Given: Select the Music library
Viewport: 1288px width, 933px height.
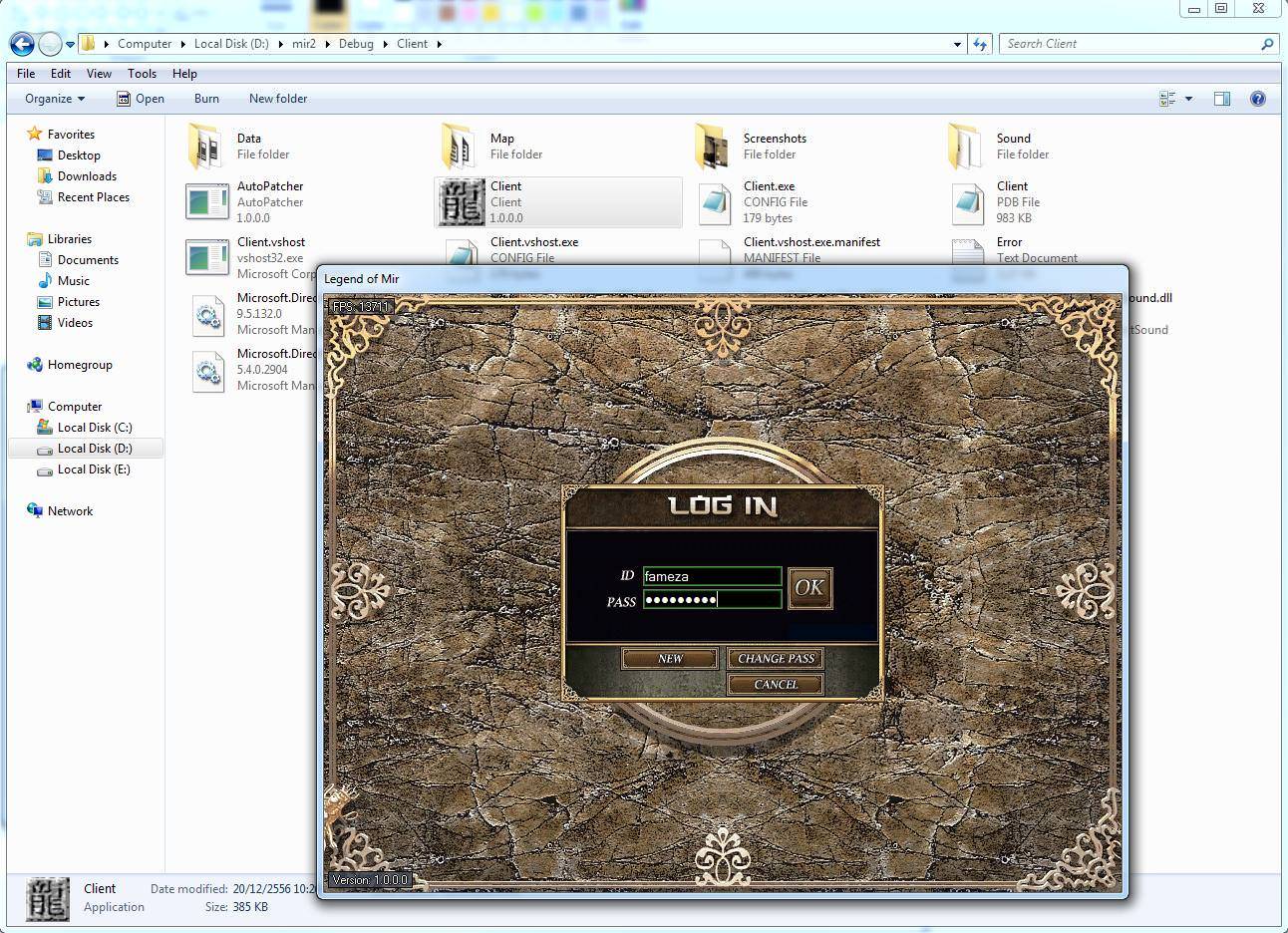Looking at the screenshot, I should [x=73, y=281].
